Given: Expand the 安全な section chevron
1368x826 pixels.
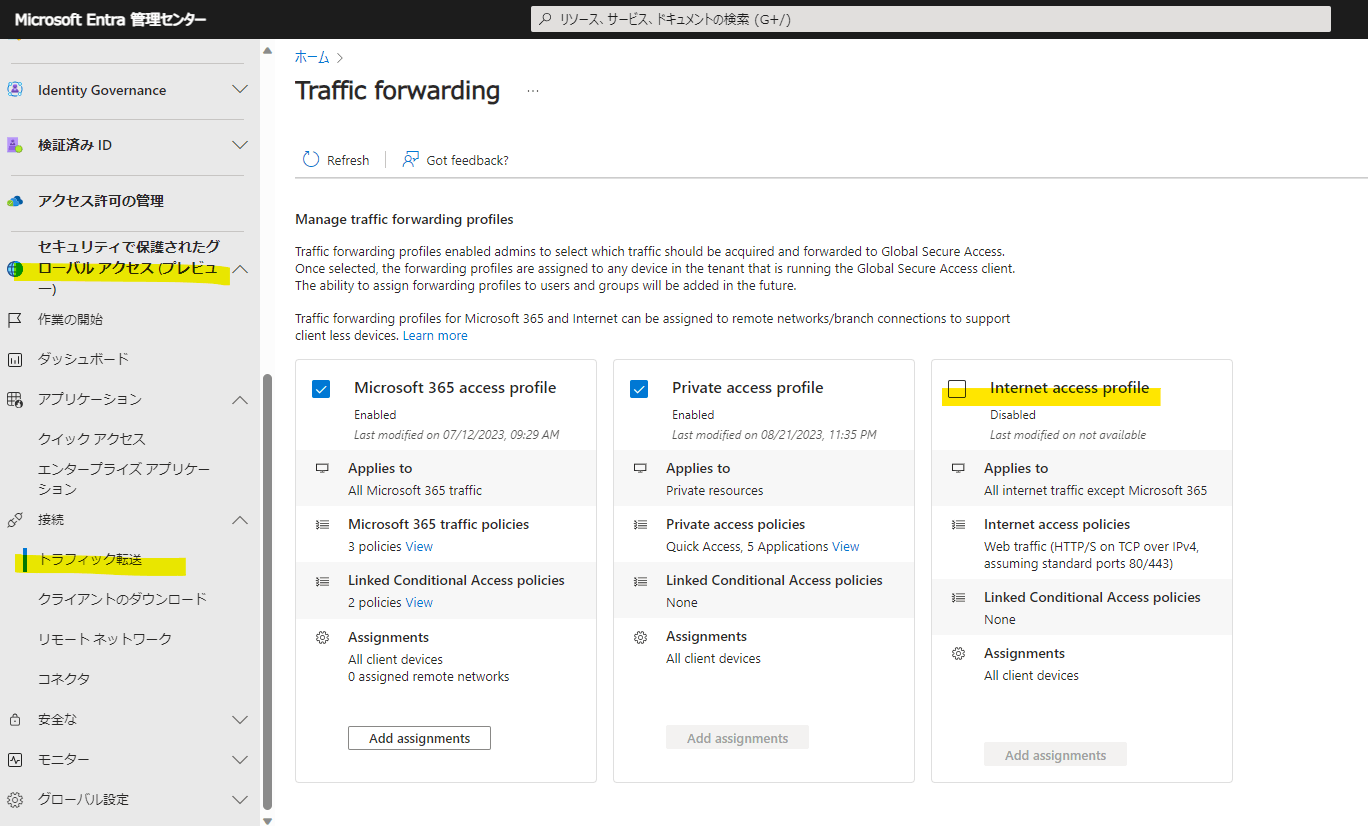Looking at the screenshot, I should [x=240, y=720].
